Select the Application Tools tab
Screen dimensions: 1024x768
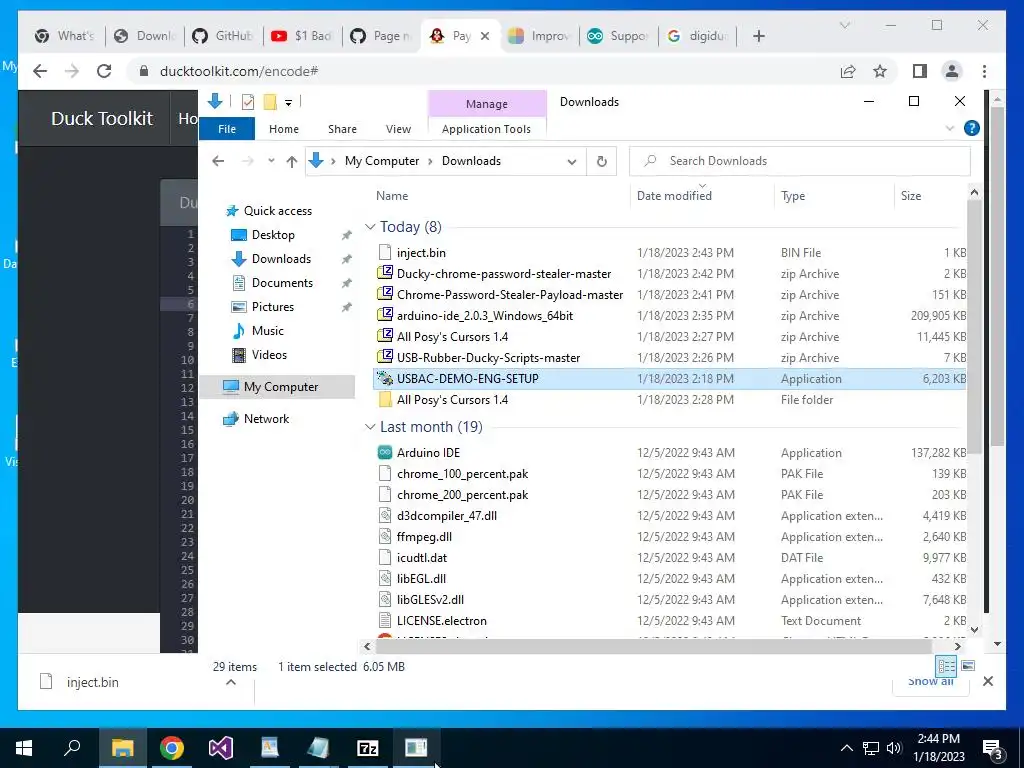pos(486,129)
